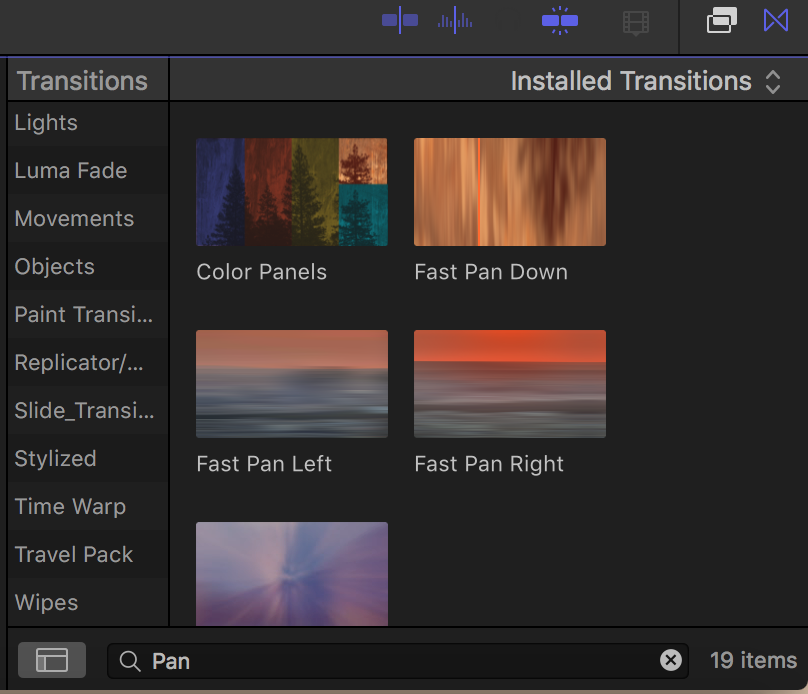Screen dimensions: 808x694
Task: Click the magnifying glass in the search field
Action: click(130, 660)
